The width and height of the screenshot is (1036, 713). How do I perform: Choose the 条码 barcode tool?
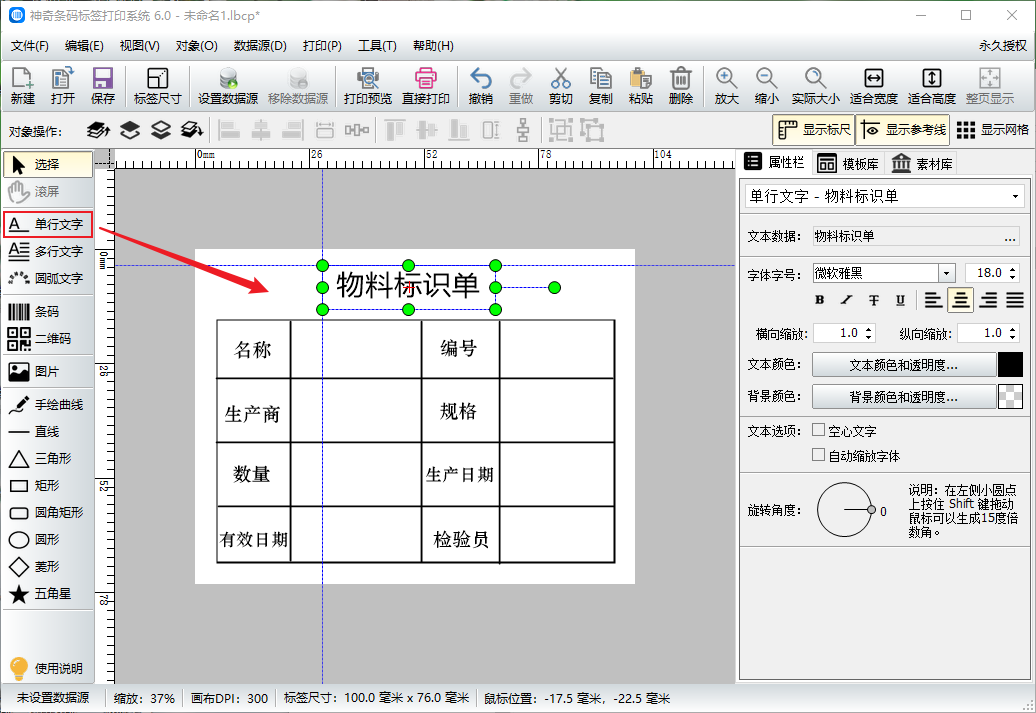coord(48,311)
